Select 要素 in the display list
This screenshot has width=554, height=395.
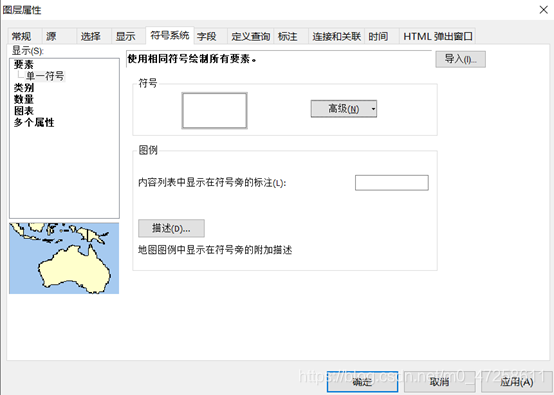24,65
